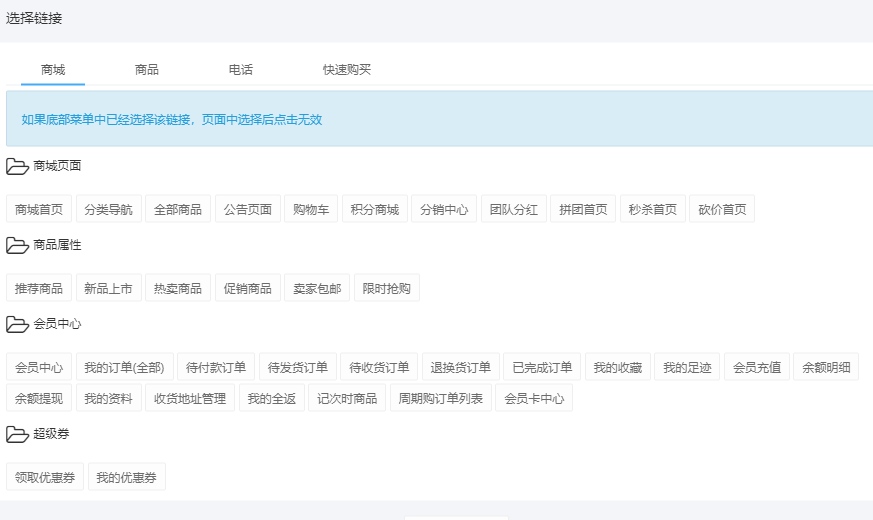This screenshot has height=520, width=873.
Task: Click the 卖家包邮 button
Action: [317, 288]
